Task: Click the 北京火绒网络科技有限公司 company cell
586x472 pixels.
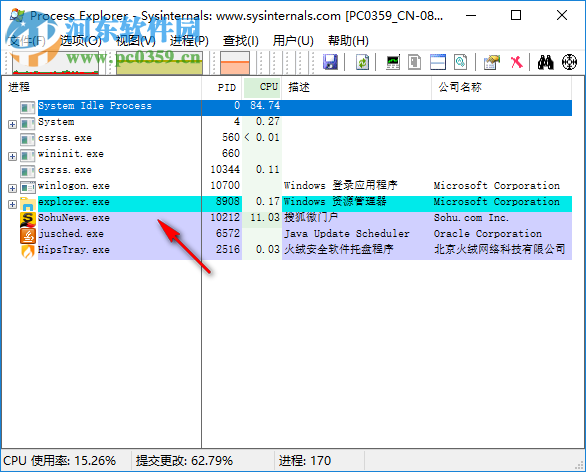Action: (500, 249)
